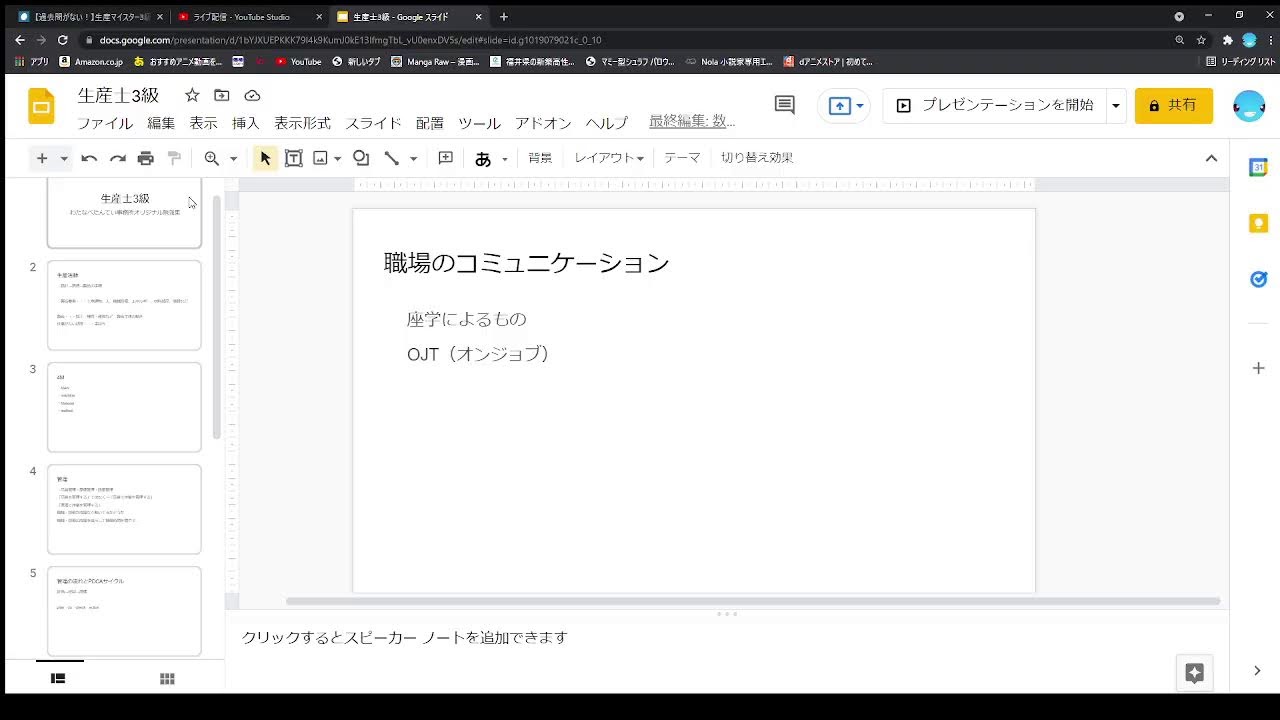Switch to the ライブ配信 YouTube Studio tab

[248, 16]
